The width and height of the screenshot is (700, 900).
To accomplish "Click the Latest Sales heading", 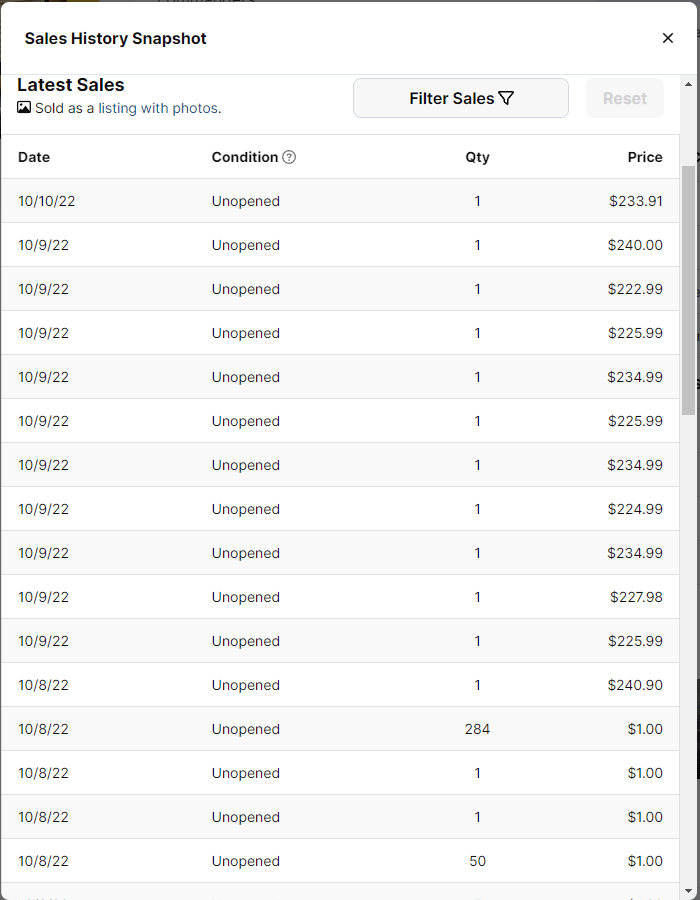I will [x=71, y=85].
